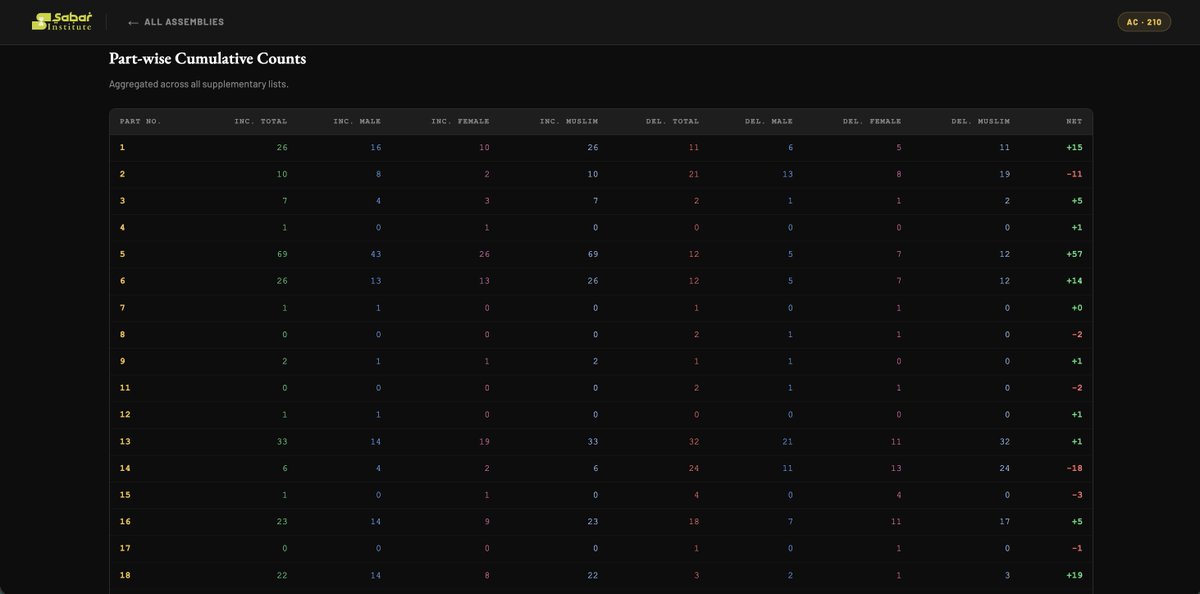Select part number 12 row label
Image resolution: width=1200 pixels, height=594 pixels.
point(125,414)
